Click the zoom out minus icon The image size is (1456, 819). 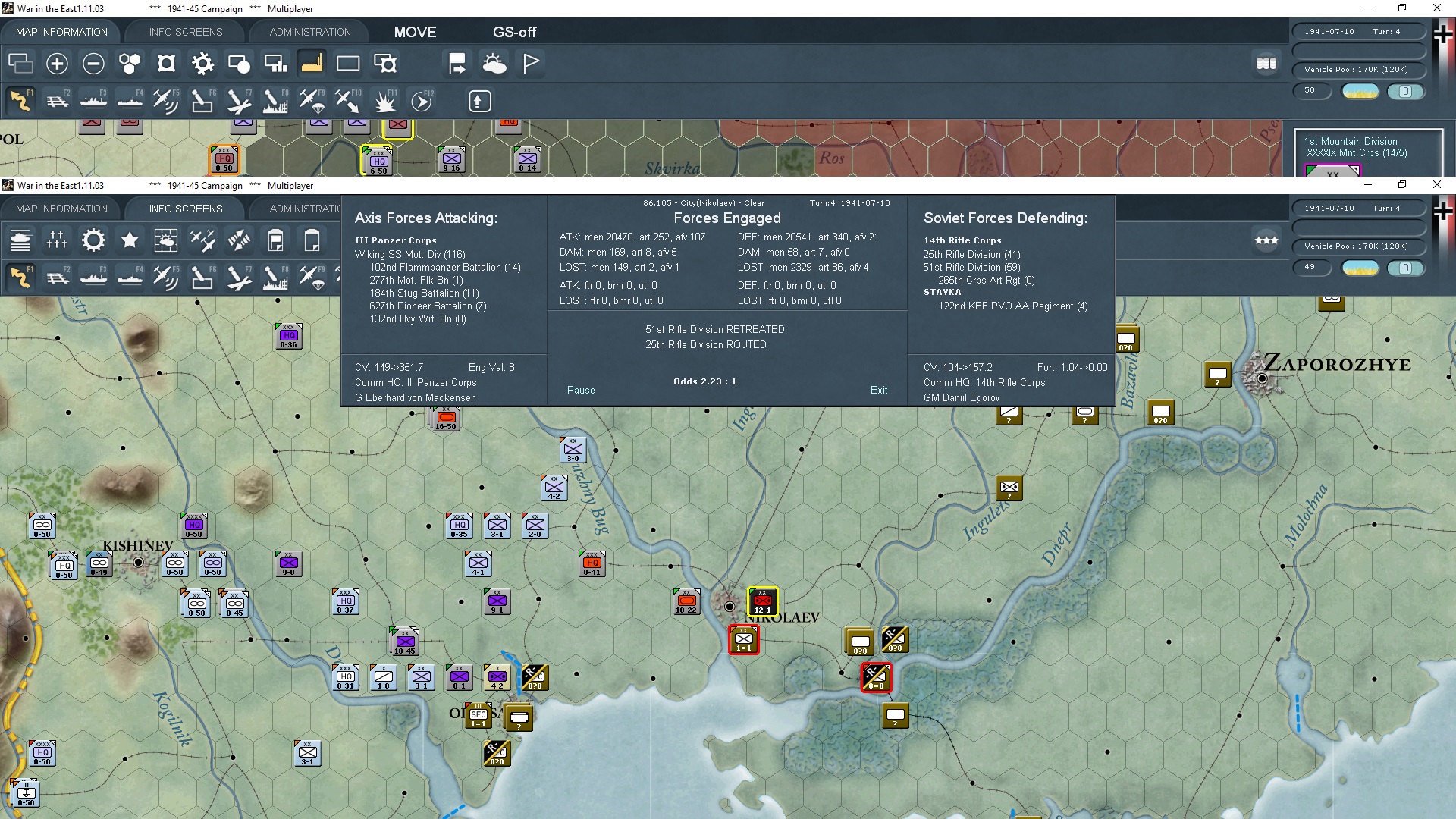pos(93,64)
